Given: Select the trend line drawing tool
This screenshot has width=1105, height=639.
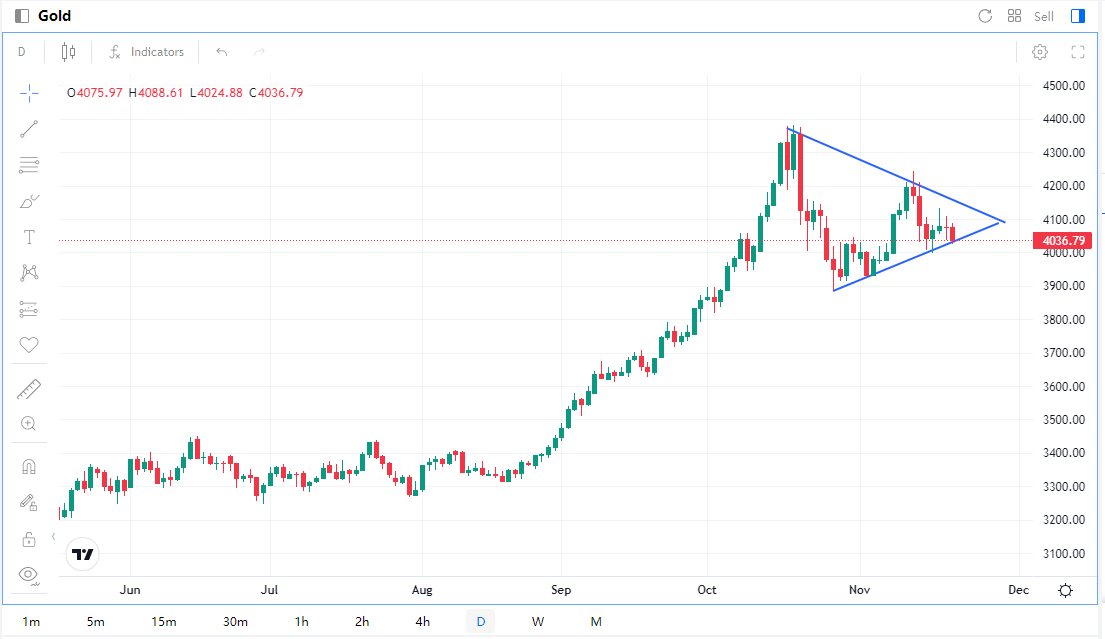Looking at the screenshot, I should [29, 128].
